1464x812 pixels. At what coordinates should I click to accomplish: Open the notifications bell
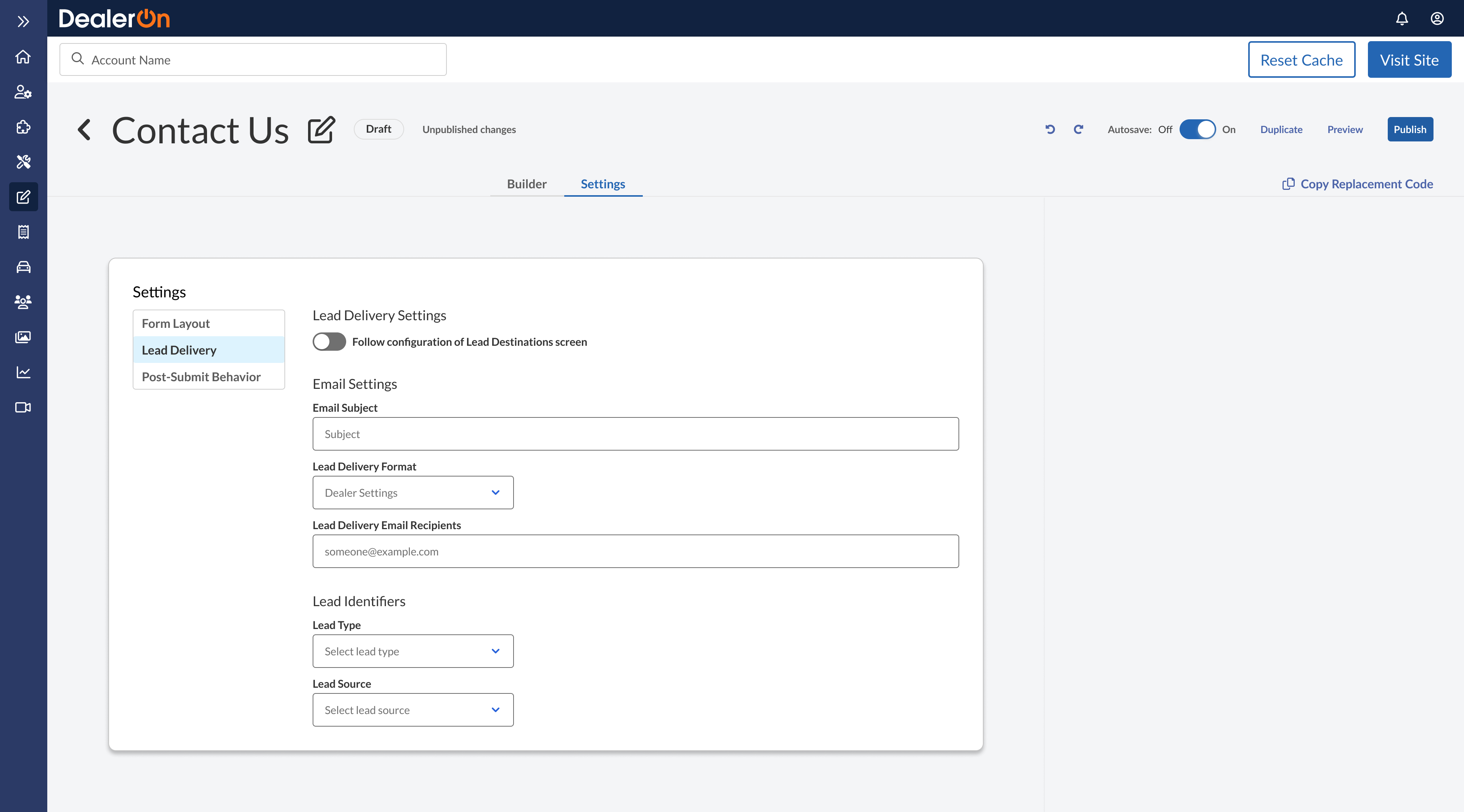[x=1401, y=19]
